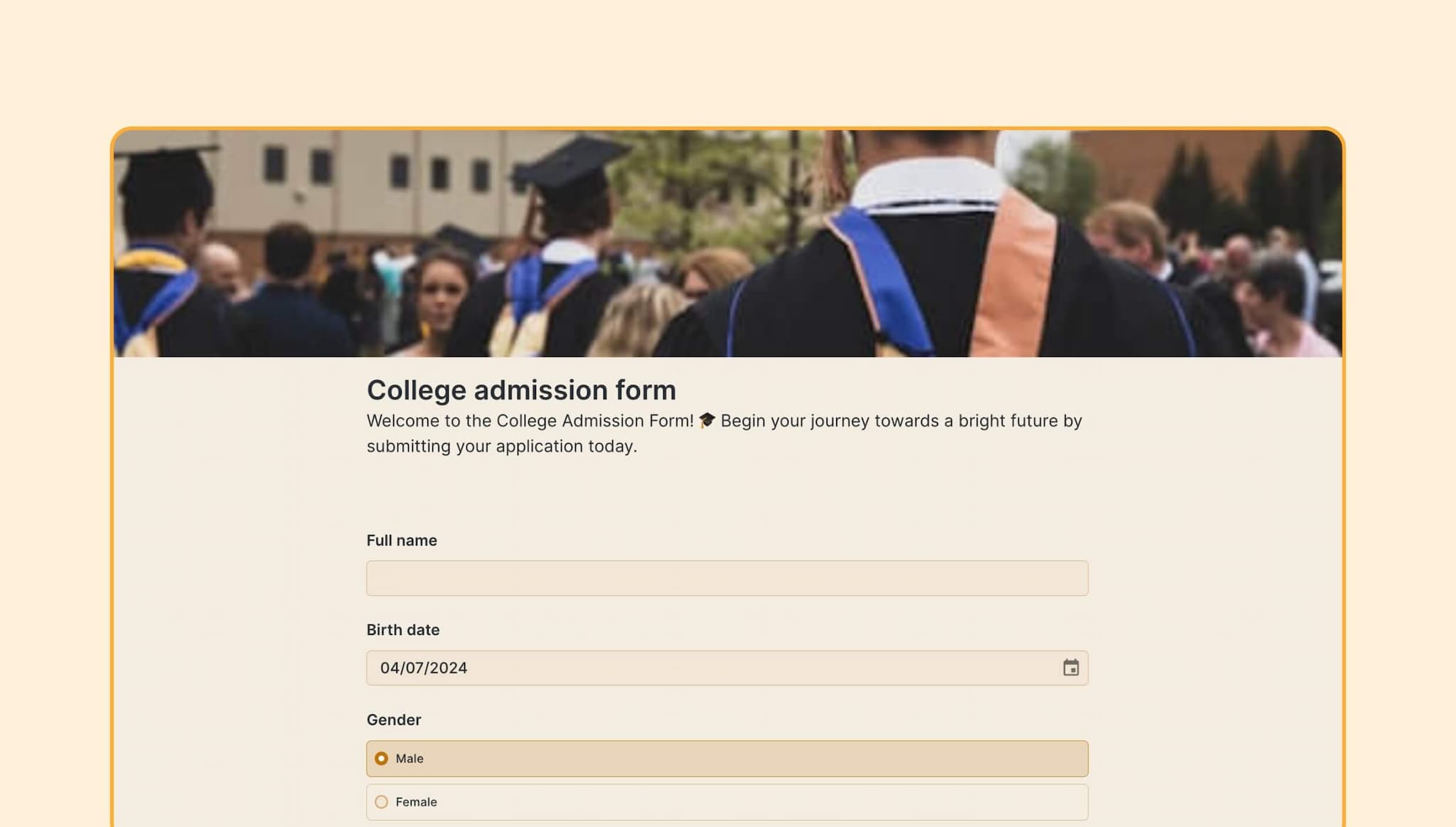This screenshot has width=1456, height=827.
Task: Click the Female option row
Action: coord(726,801)
